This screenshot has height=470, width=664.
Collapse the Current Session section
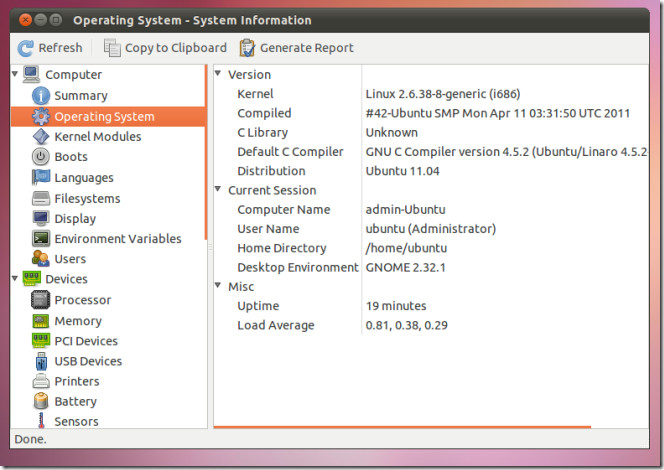click(x=218, y=189)
